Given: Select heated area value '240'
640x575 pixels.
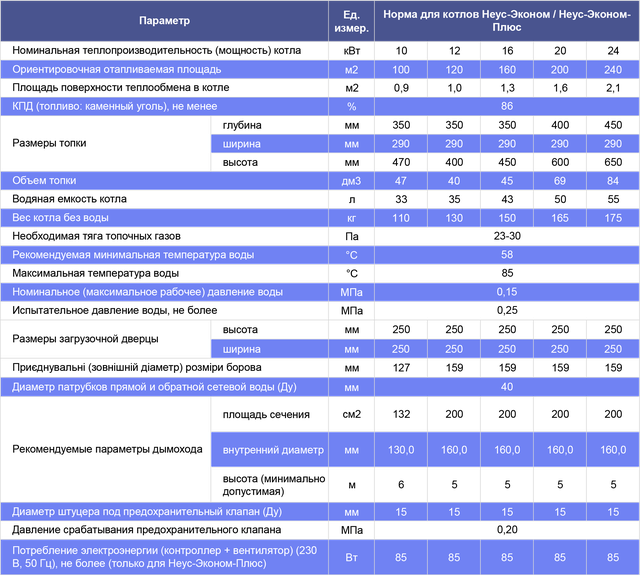Looking at the screenshot, I should [613, 70].
